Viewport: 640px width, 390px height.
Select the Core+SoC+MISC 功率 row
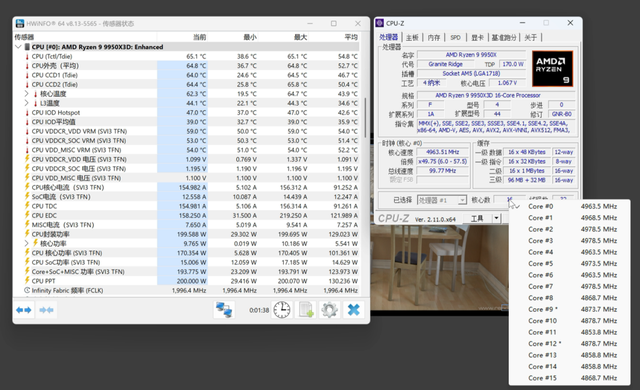click(x=187, y=272)
